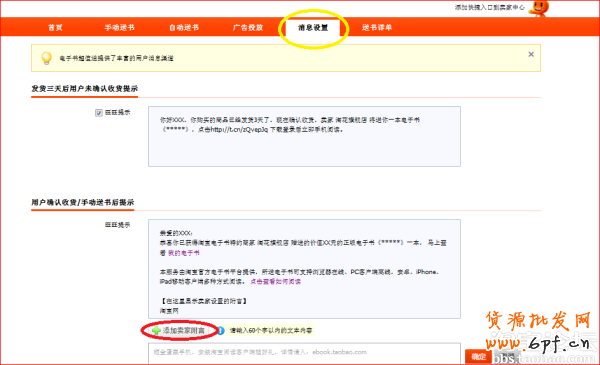Click the 发货三天后用户未确认收货提示 heading
The height and width of the screenshot is (365, 600).
(x=85, y=89)
